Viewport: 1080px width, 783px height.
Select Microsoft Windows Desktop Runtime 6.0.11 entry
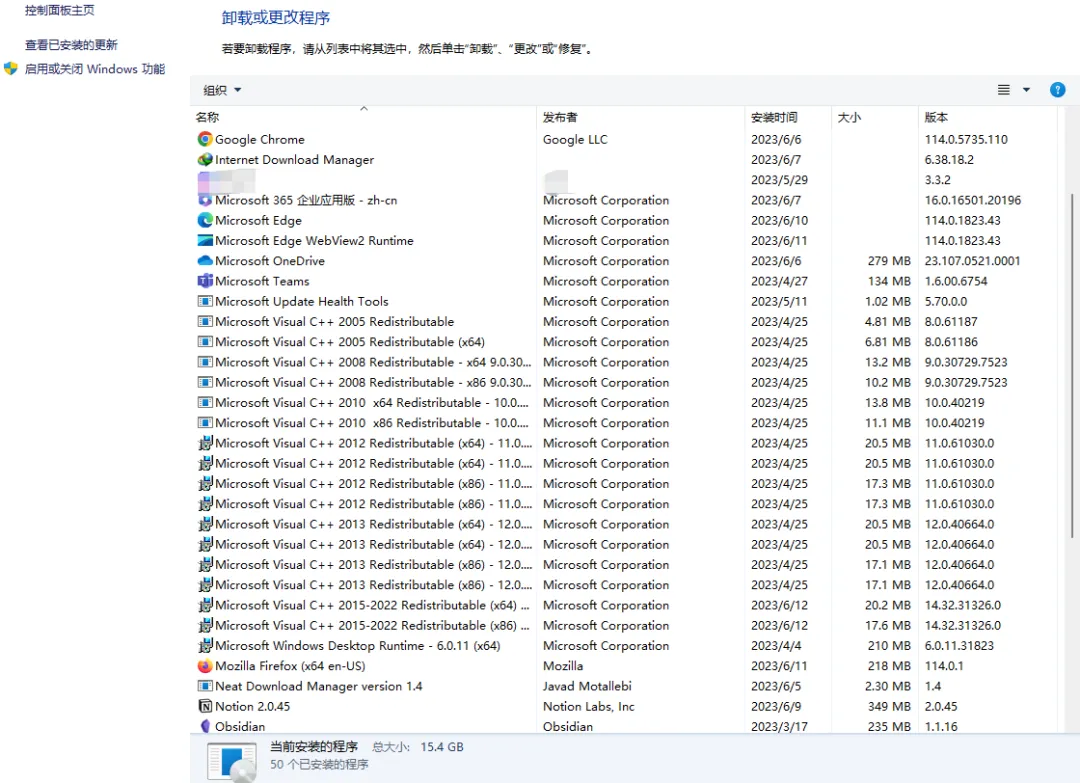pyautogui.click(x=357, y=646)
